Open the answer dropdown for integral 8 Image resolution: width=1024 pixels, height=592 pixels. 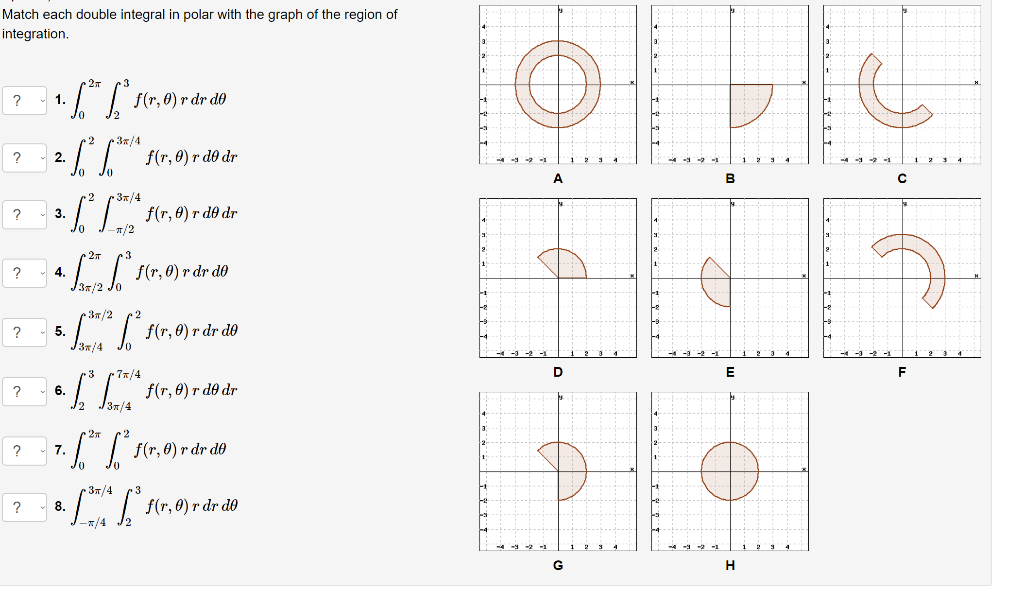pos(23,505)
